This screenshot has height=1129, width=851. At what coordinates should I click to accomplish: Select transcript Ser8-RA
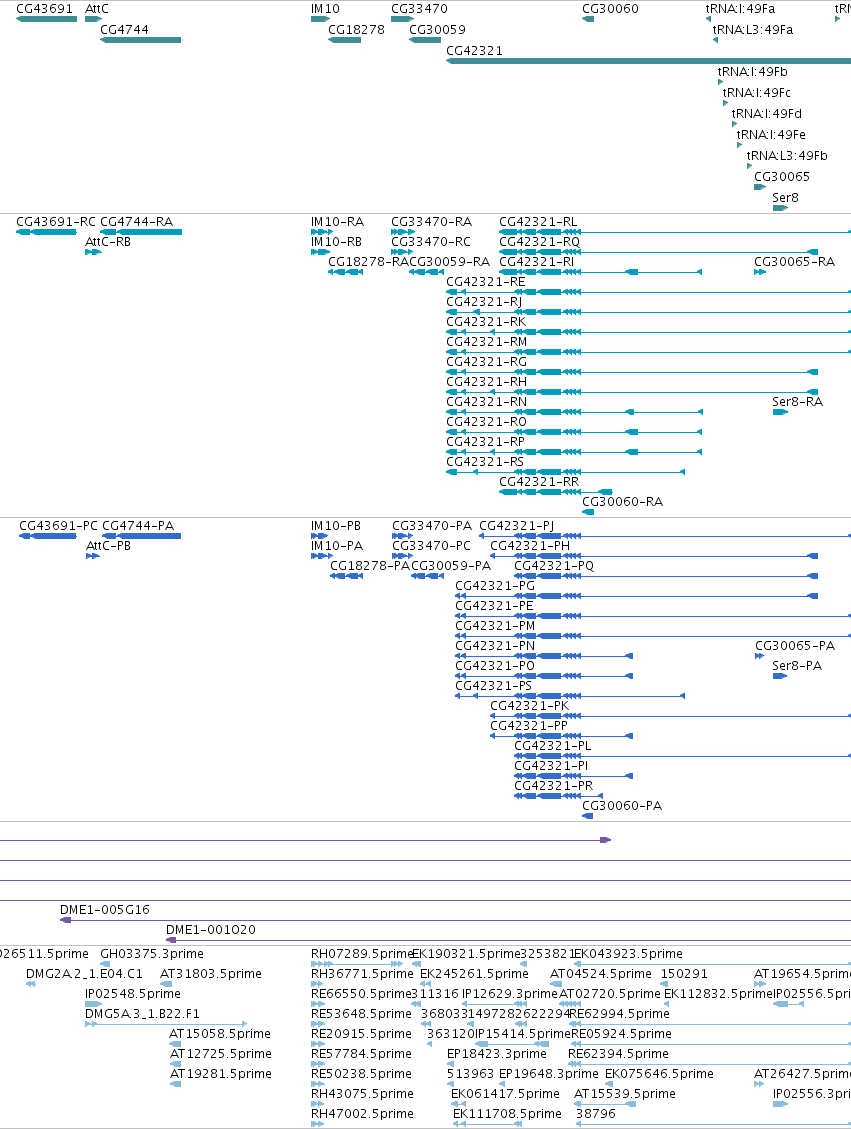tap(780, 412)
